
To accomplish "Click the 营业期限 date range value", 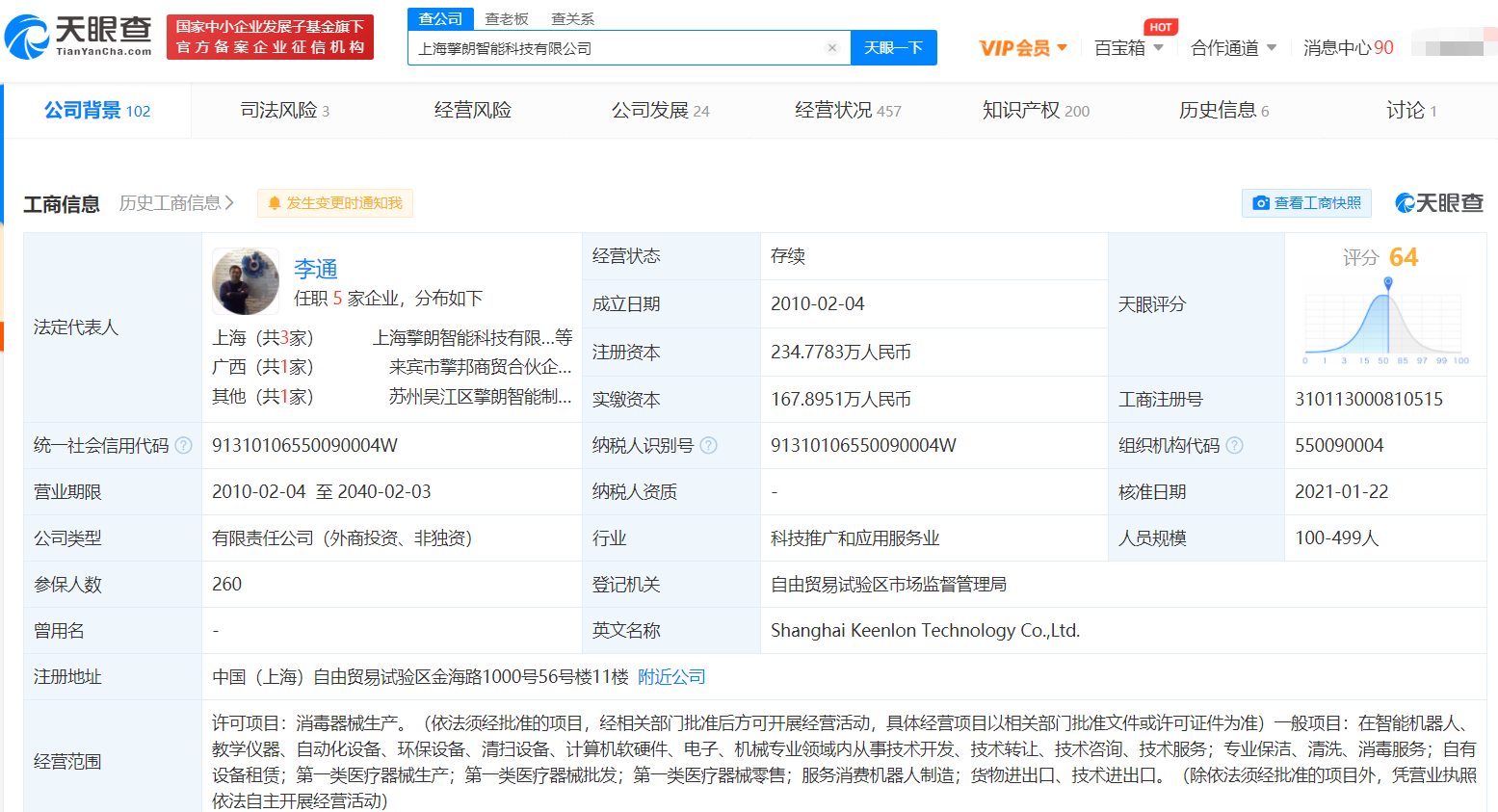I will (x=322, y=491).
